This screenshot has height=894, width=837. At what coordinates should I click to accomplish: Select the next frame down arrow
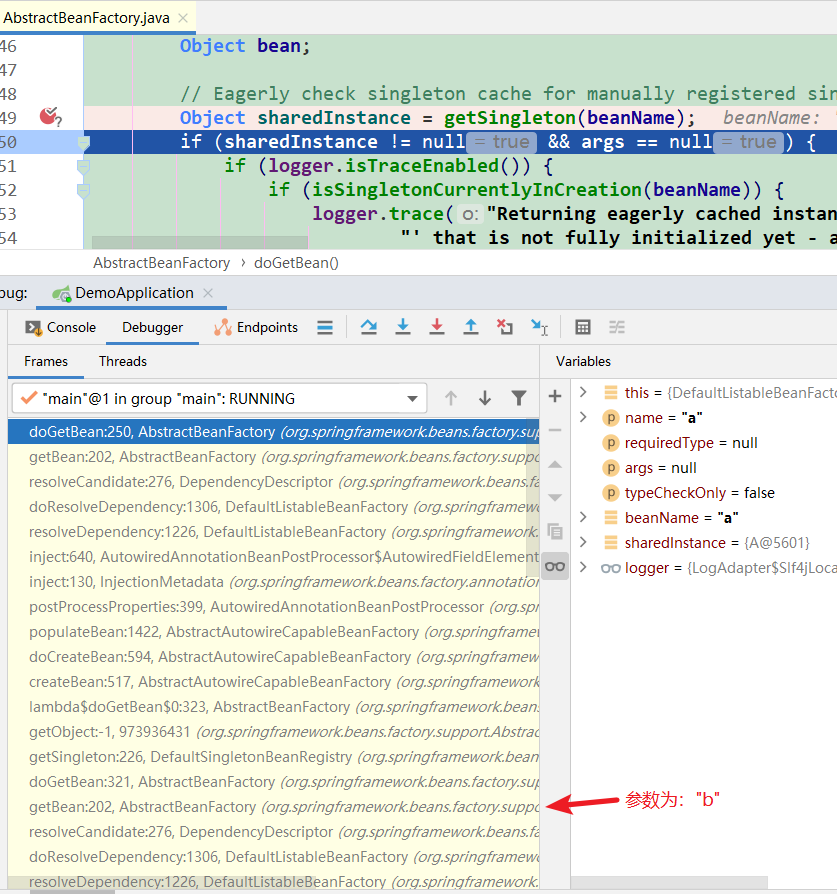485,398
